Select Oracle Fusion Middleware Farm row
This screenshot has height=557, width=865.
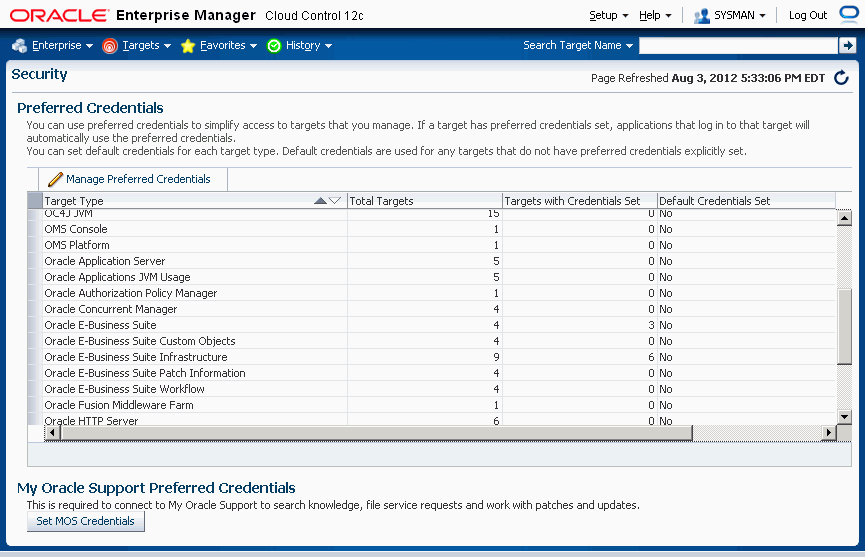click(431, 405)
